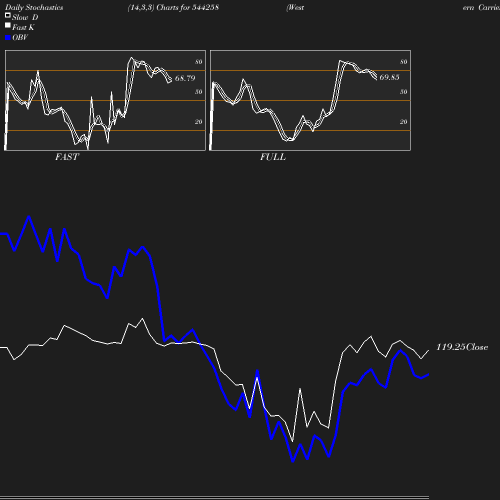Select the 'Fast K' legend label
Image resolution: width=500 pixels, height=500 pixels.
coord(23,27)
